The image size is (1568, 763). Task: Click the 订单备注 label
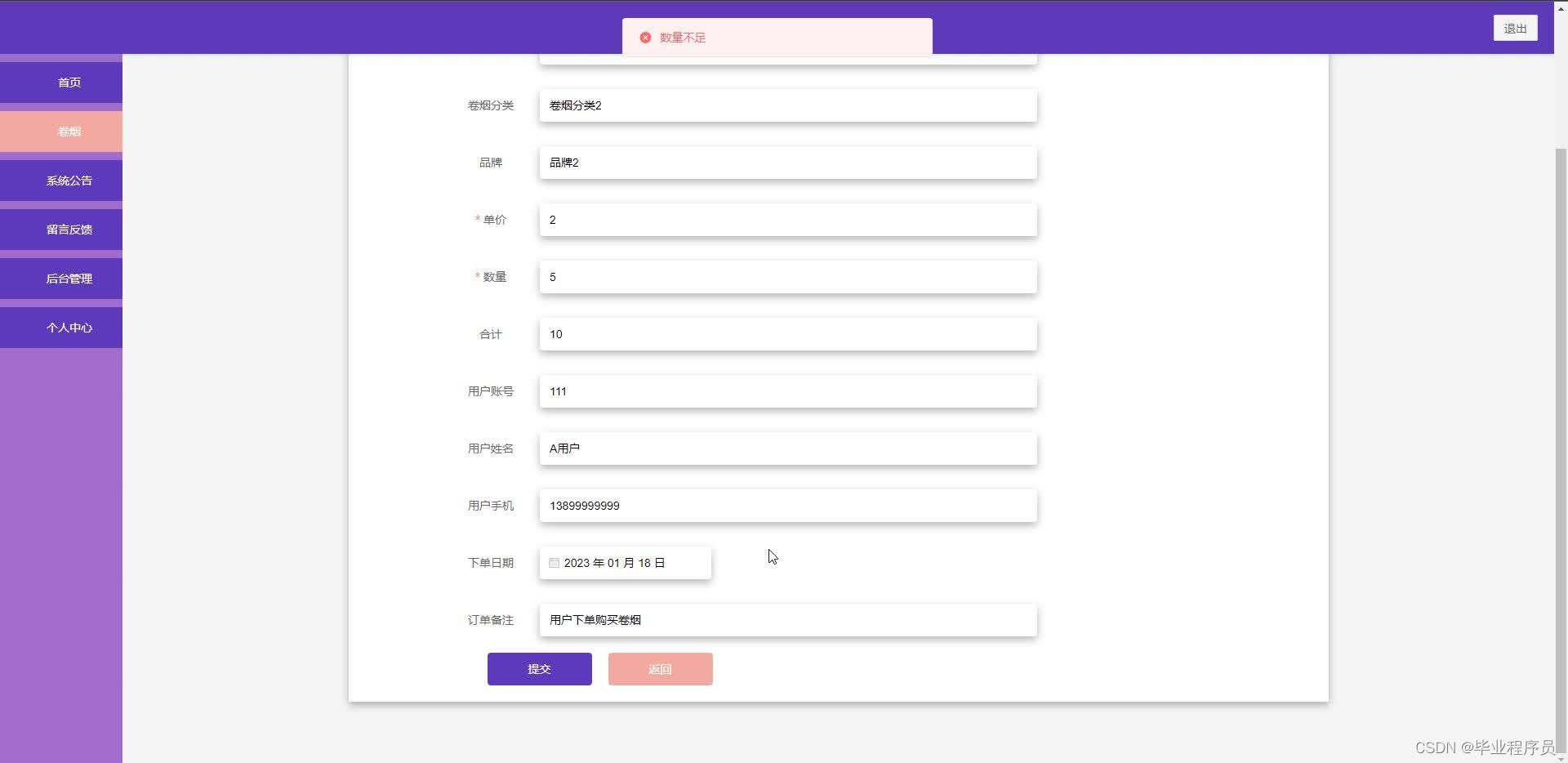[491, 620]
